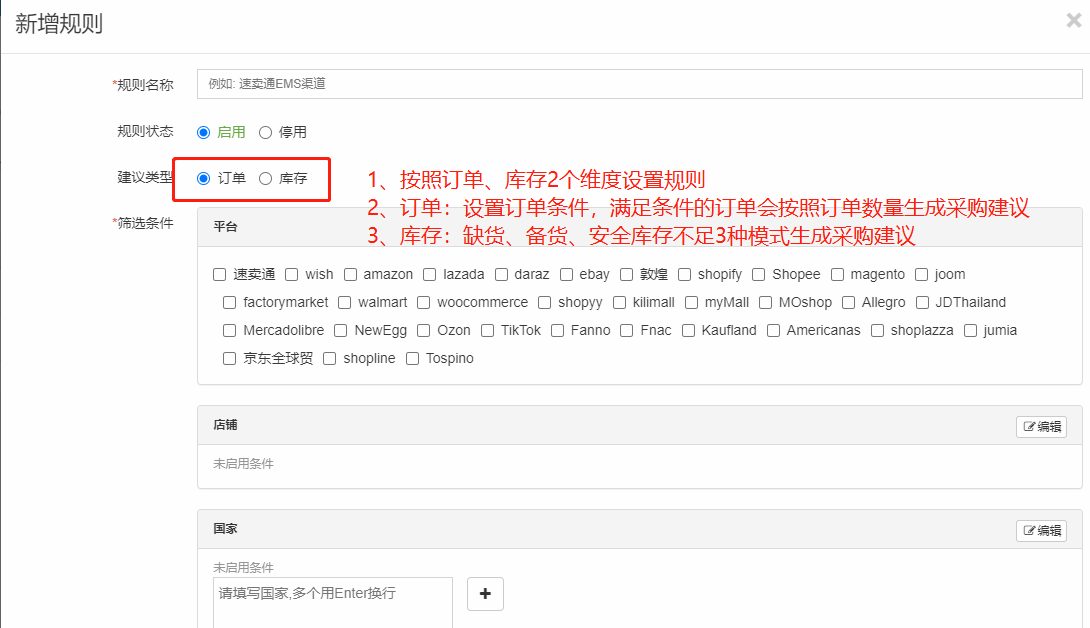
Task: Select the 停用 rule status radio
Action: (266, 133)
